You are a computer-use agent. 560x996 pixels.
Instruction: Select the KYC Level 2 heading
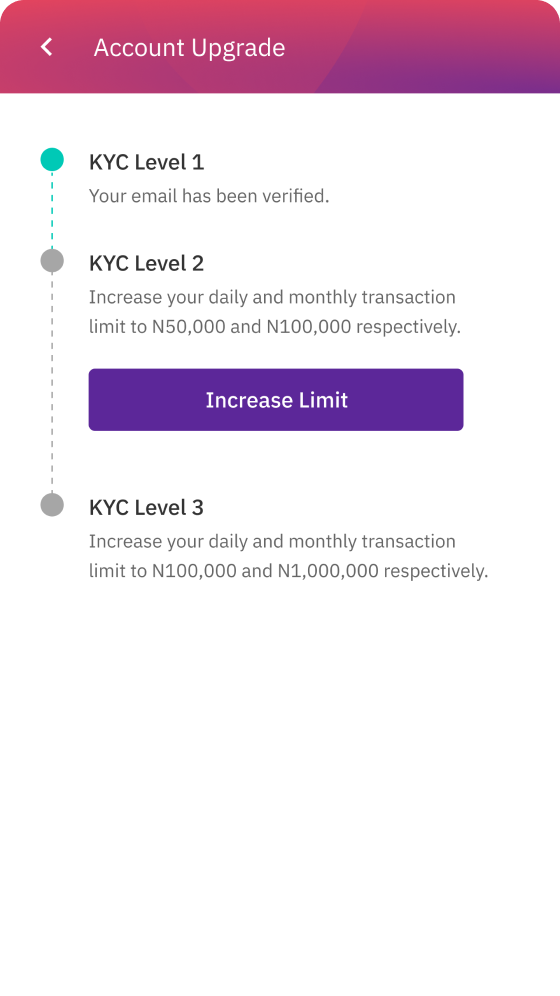[x=147, y=263]
